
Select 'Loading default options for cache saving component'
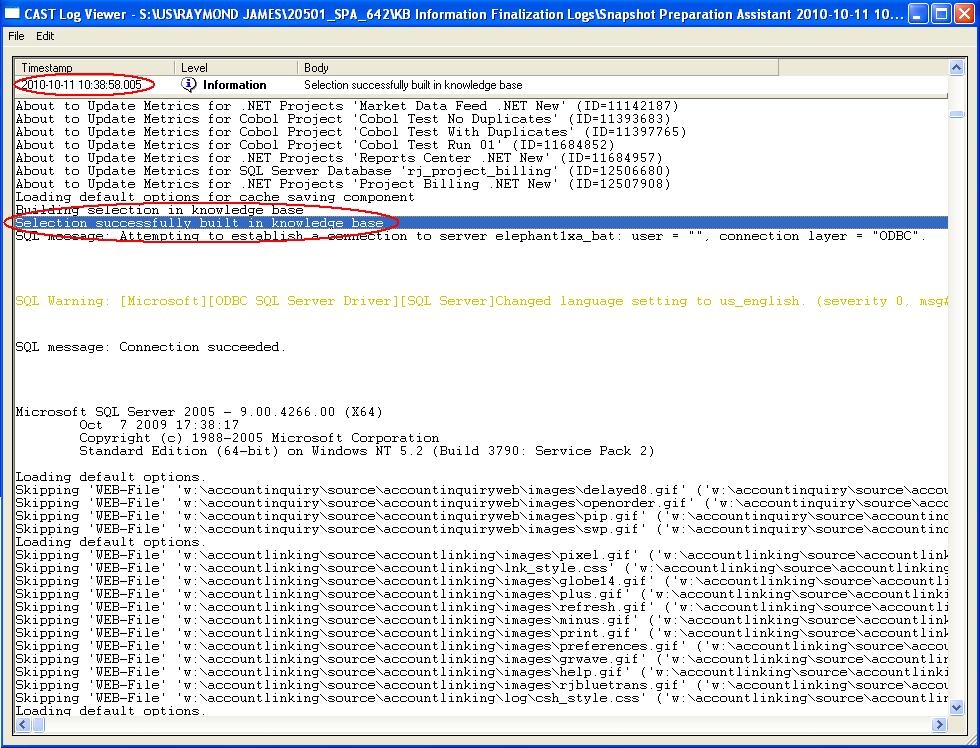(215, 197)
